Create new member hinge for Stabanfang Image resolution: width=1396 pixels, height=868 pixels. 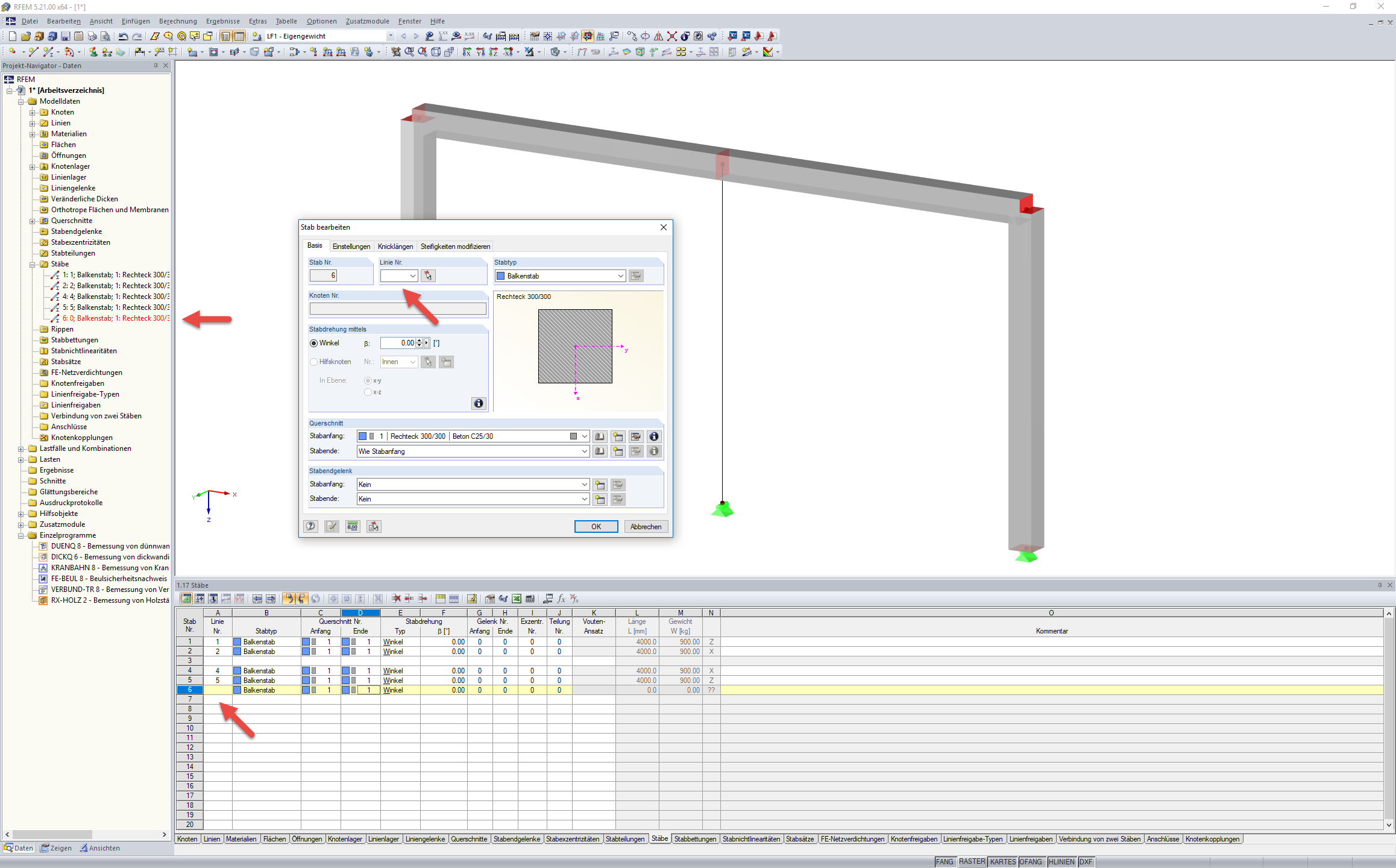[x=600, y=485]
